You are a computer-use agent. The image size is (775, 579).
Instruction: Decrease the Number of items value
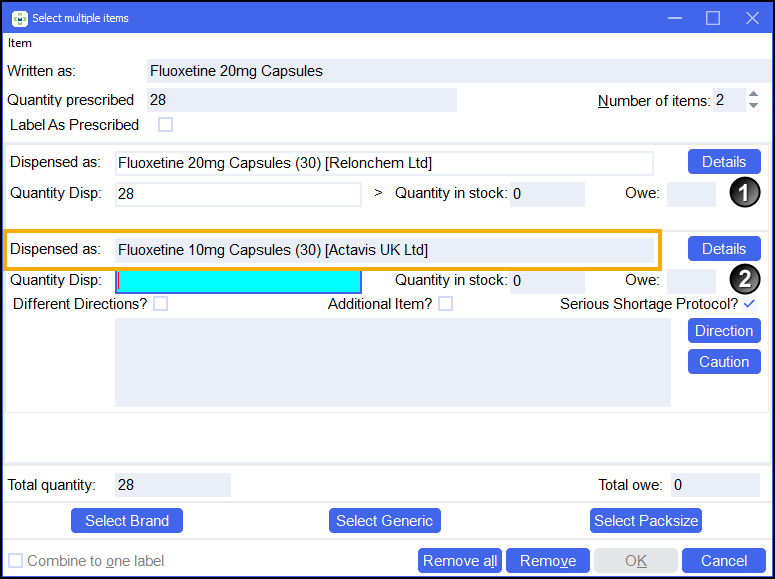(753, 105)
